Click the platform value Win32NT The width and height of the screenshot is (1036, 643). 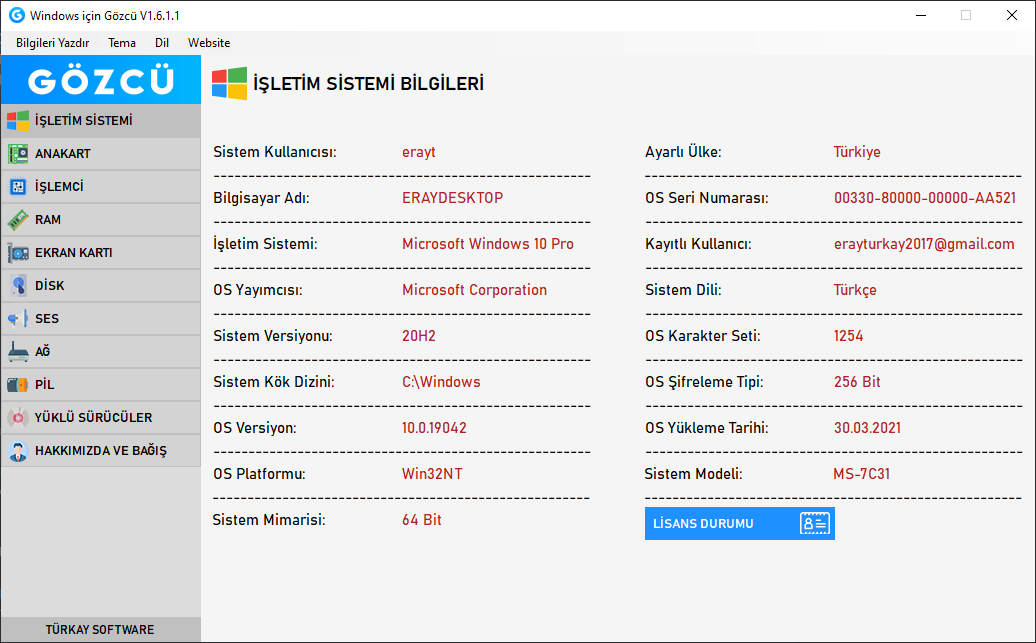pos(432,474)
